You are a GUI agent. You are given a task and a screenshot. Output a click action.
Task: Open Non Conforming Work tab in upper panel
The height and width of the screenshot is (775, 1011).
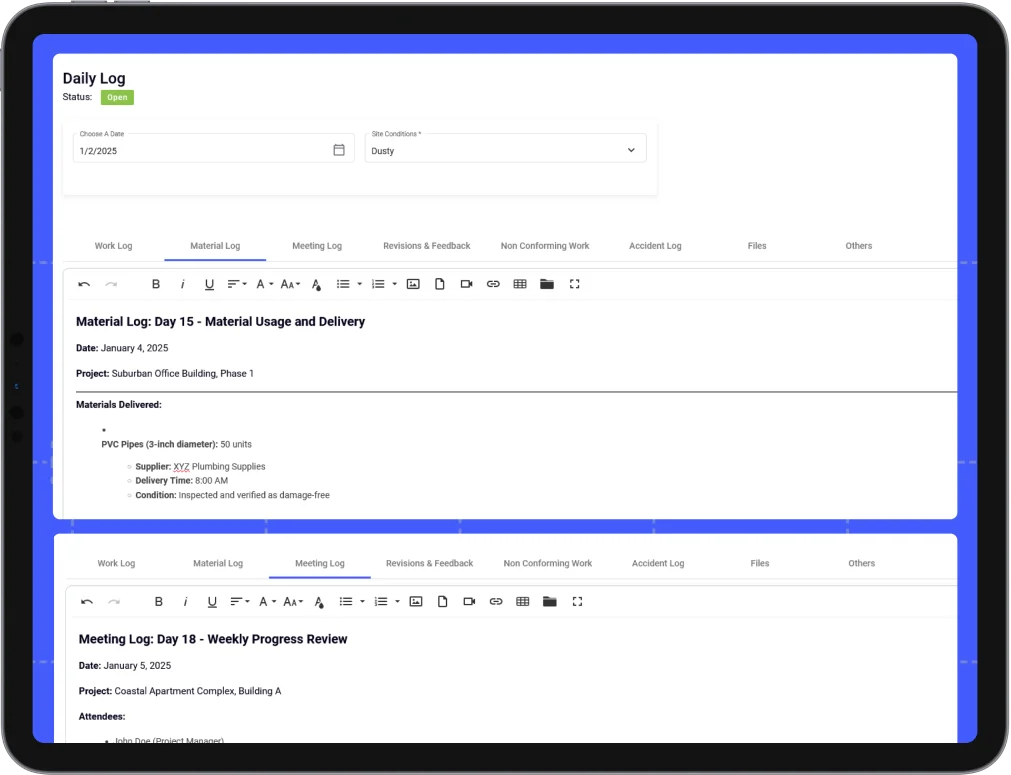tap(545, 246)
